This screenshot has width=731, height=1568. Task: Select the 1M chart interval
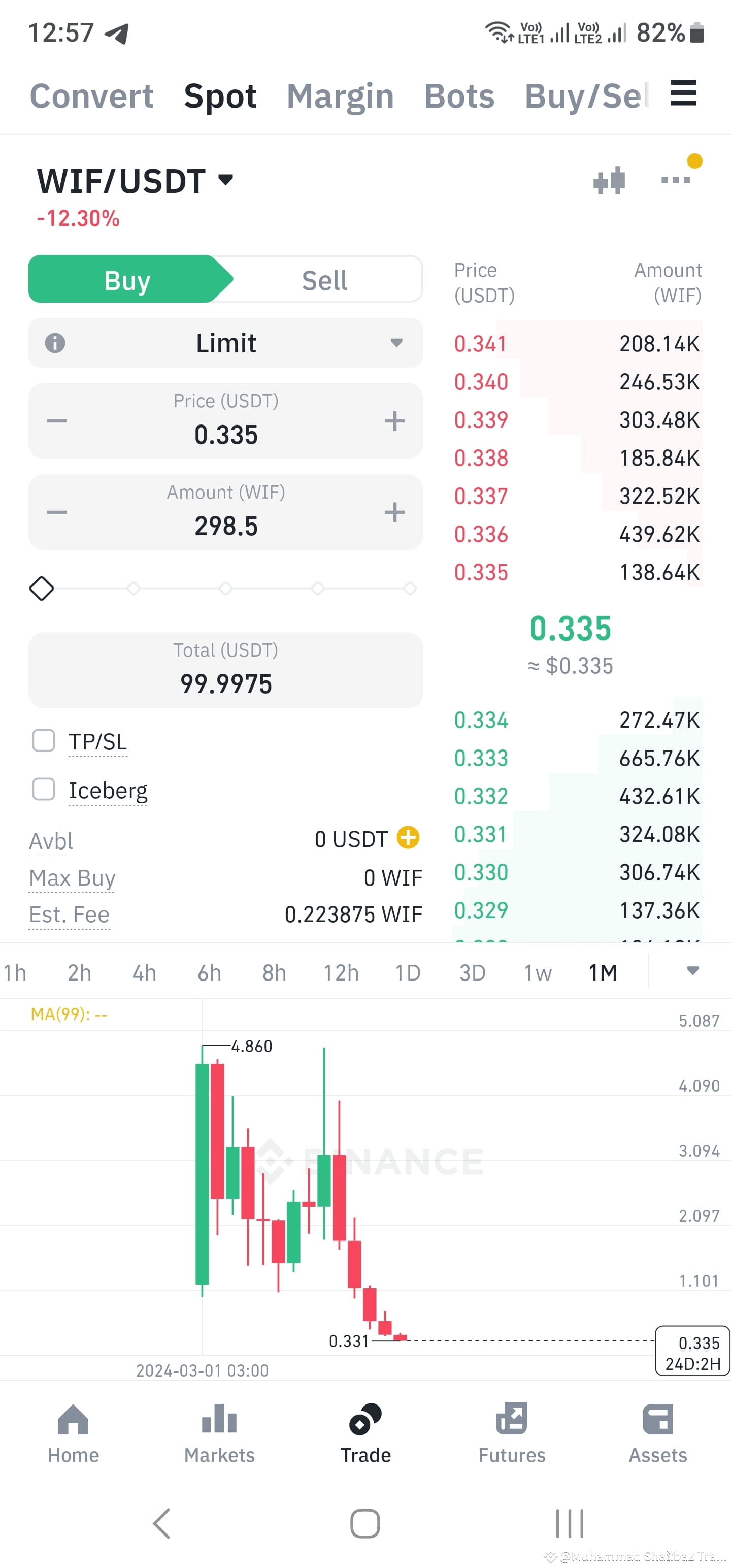[603, 973]
